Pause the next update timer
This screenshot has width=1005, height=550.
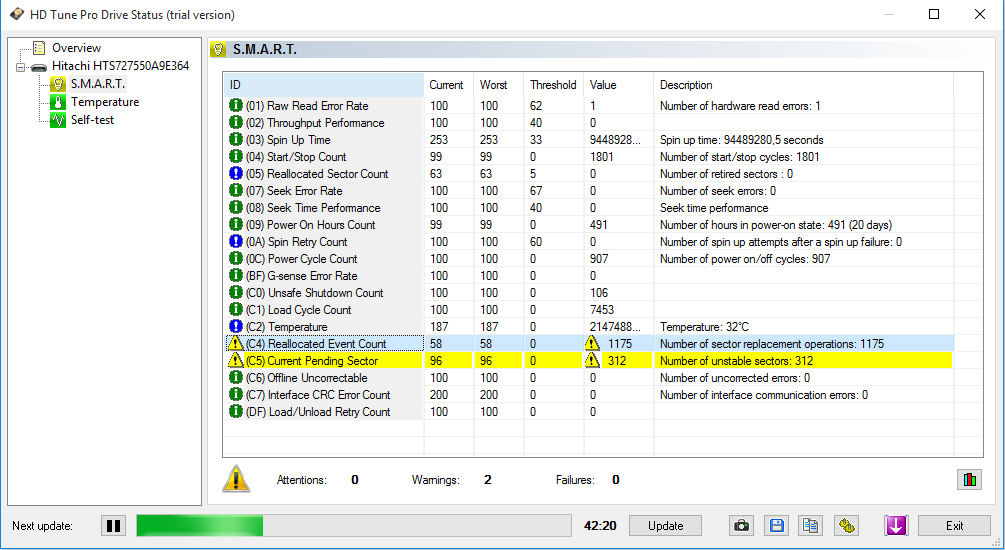click(113, 526)
